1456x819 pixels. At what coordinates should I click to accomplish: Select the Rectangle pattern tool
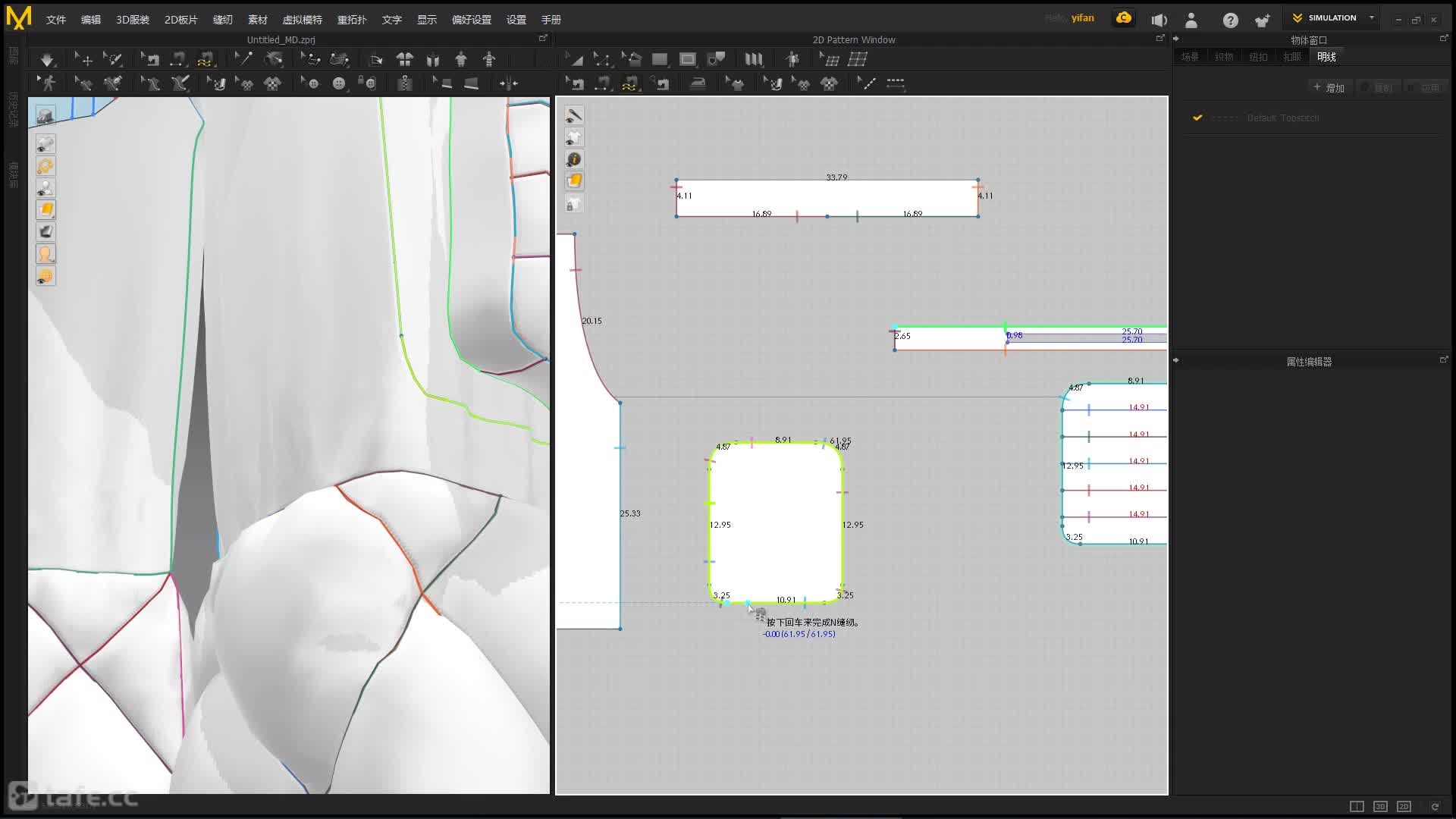(x=660, y=60)
